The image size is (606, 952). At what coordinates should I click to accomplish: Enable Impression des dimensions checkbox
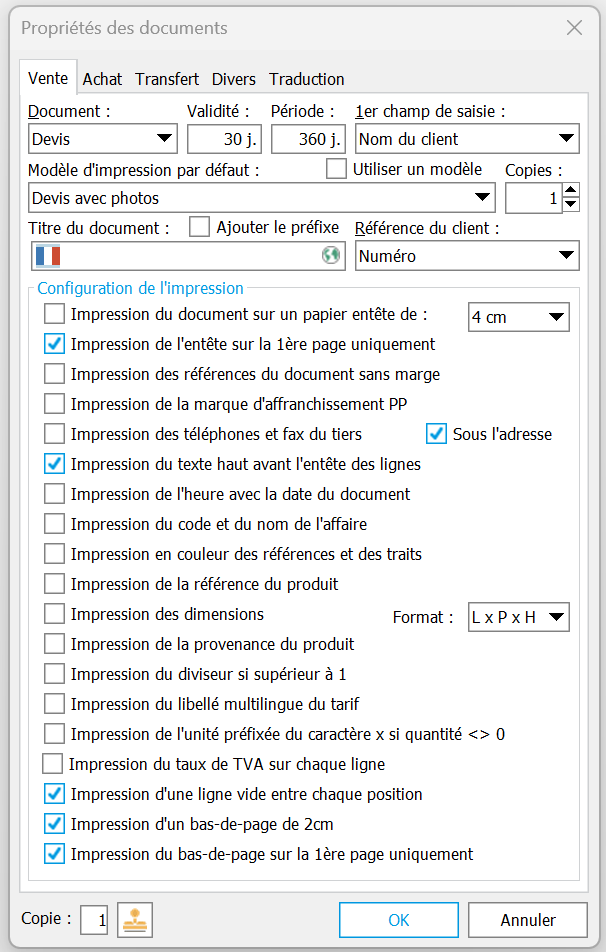54,614
